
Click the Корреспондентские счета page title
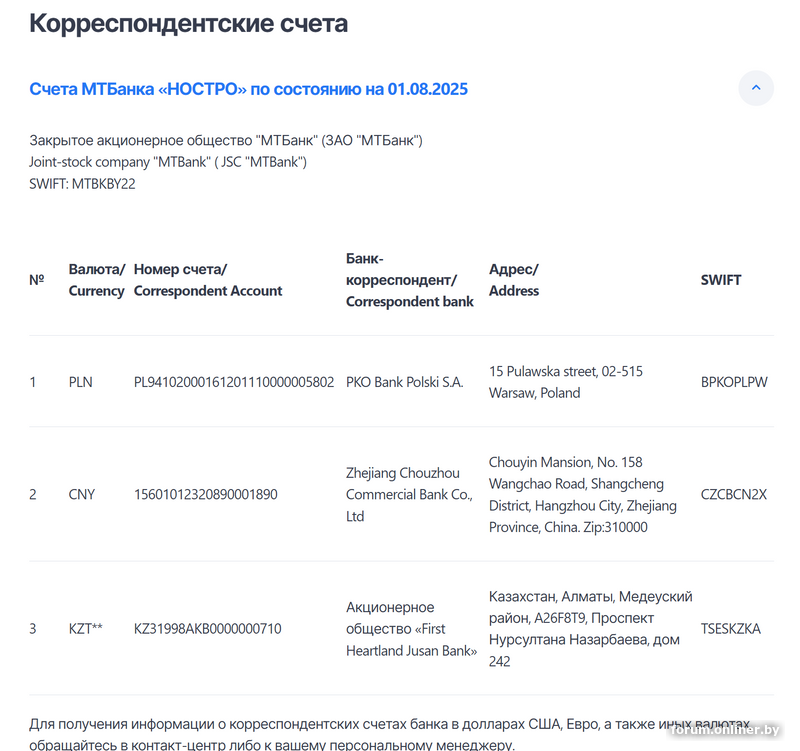(188, 24)
